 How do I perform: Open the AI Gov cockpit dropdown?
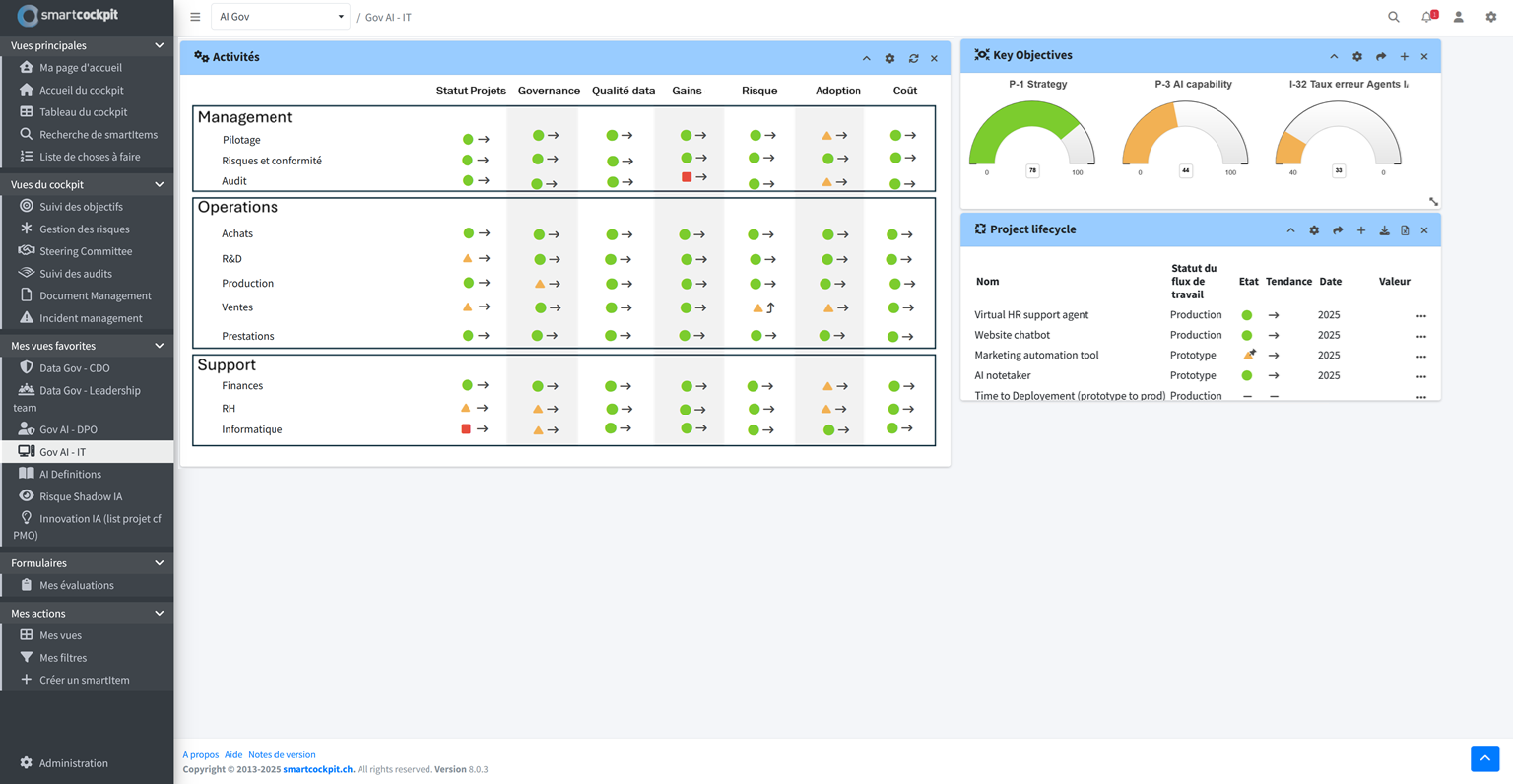click(x=281, y=17)
